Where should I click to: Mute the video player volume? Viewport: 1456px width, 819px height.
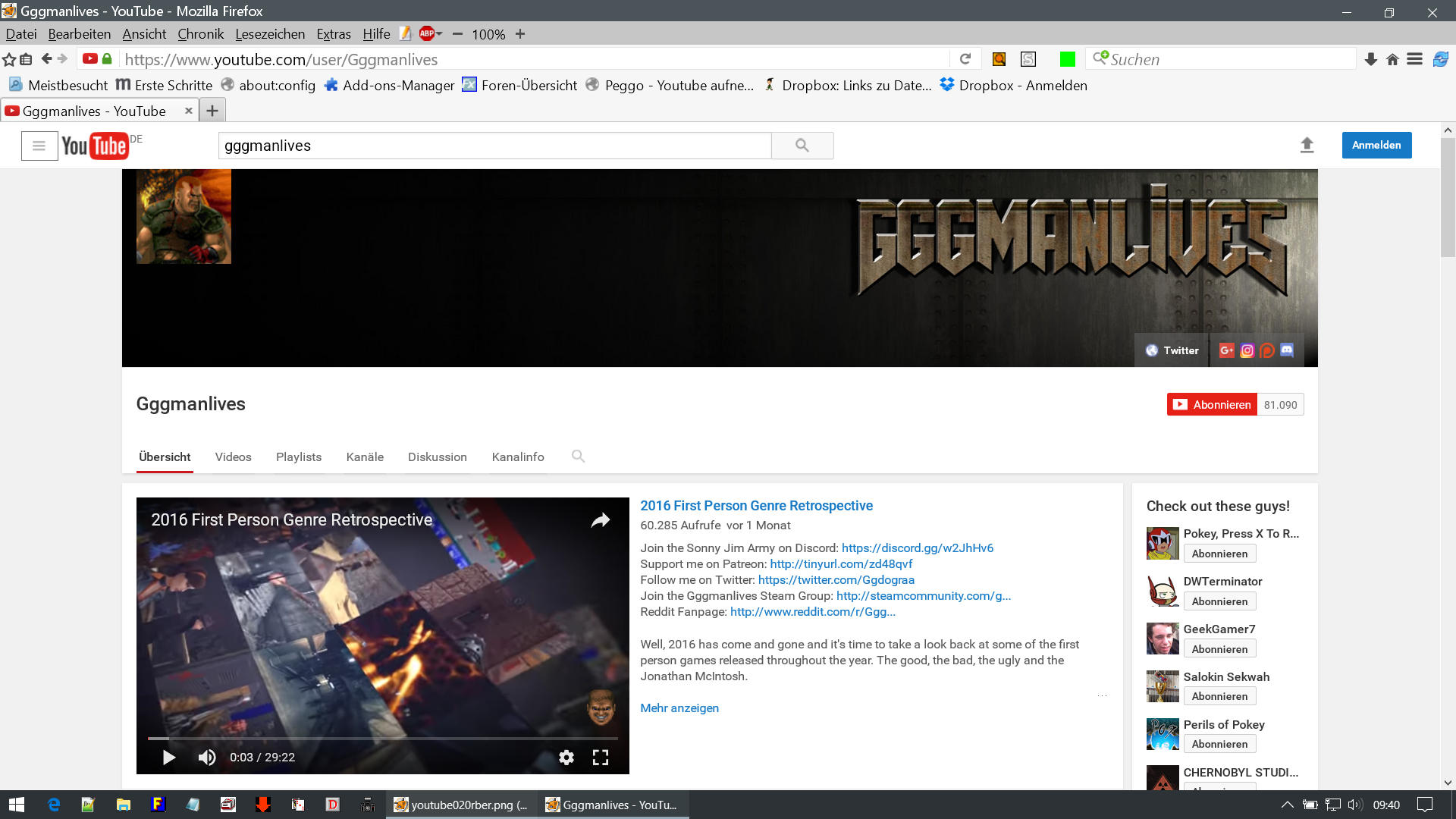coord(206,757)
